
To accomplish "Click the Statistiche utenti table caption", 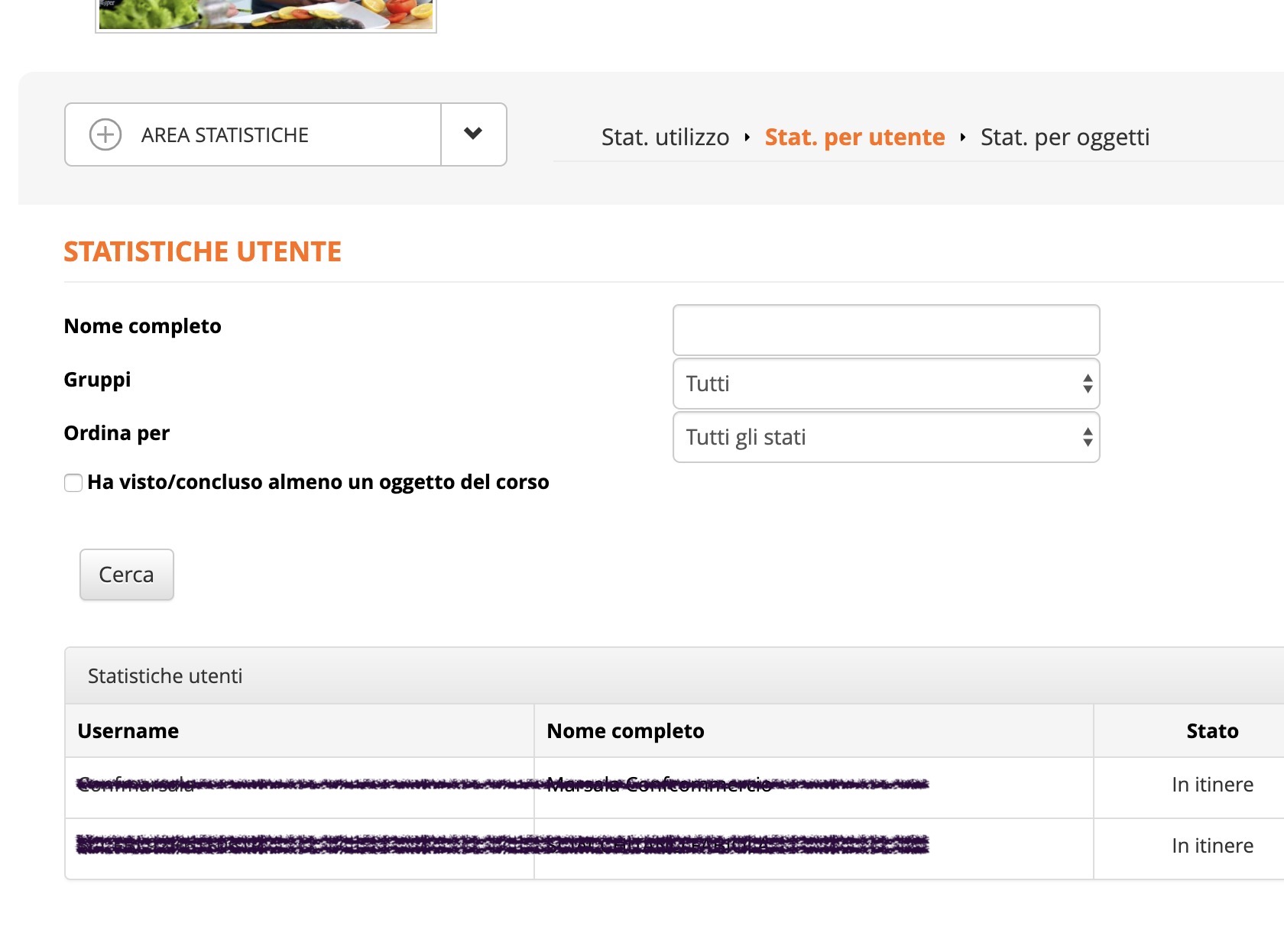I will click(165, 676).
